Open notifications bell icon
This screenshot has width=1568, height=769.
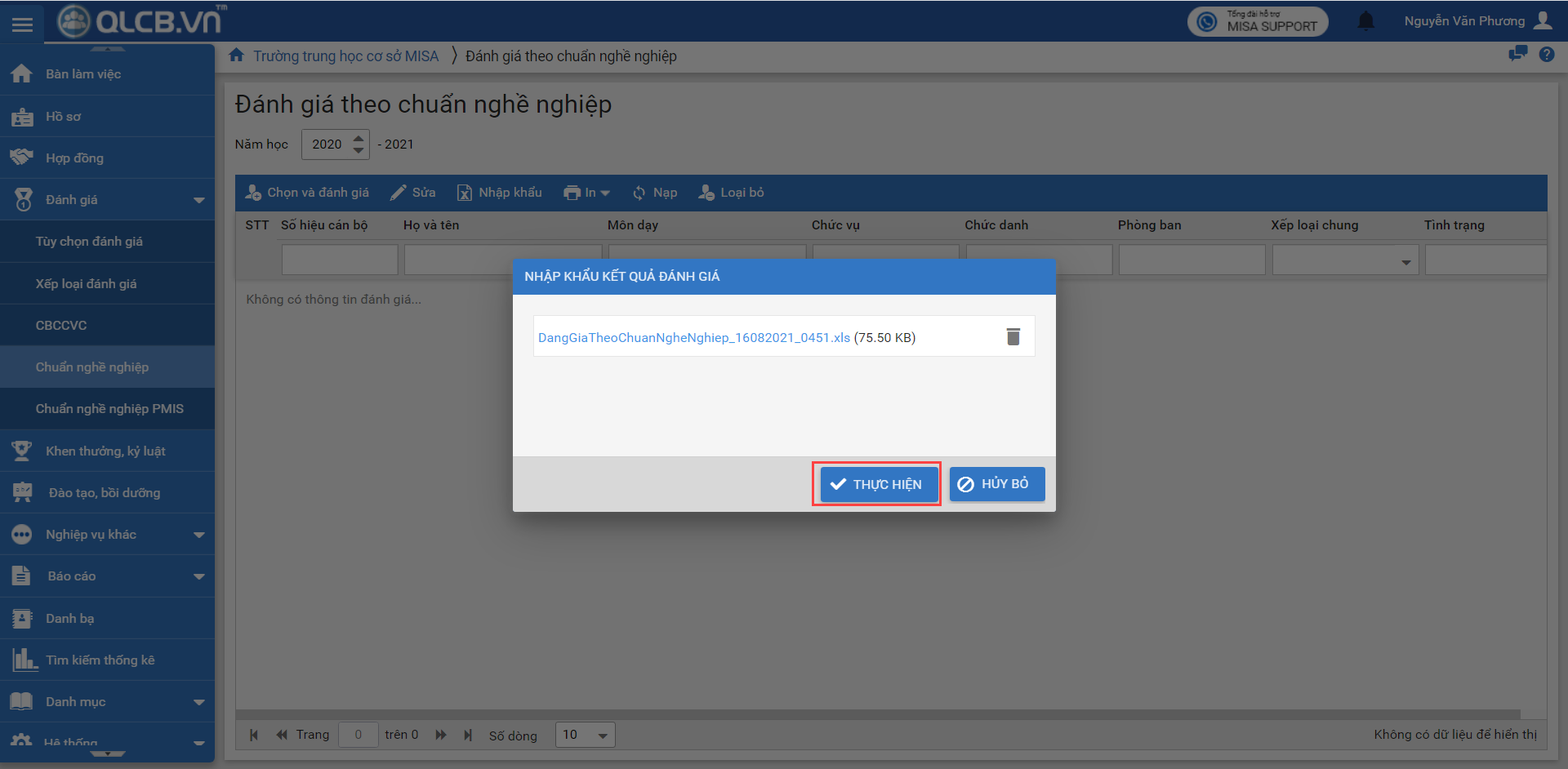(x=1365, y=21)
